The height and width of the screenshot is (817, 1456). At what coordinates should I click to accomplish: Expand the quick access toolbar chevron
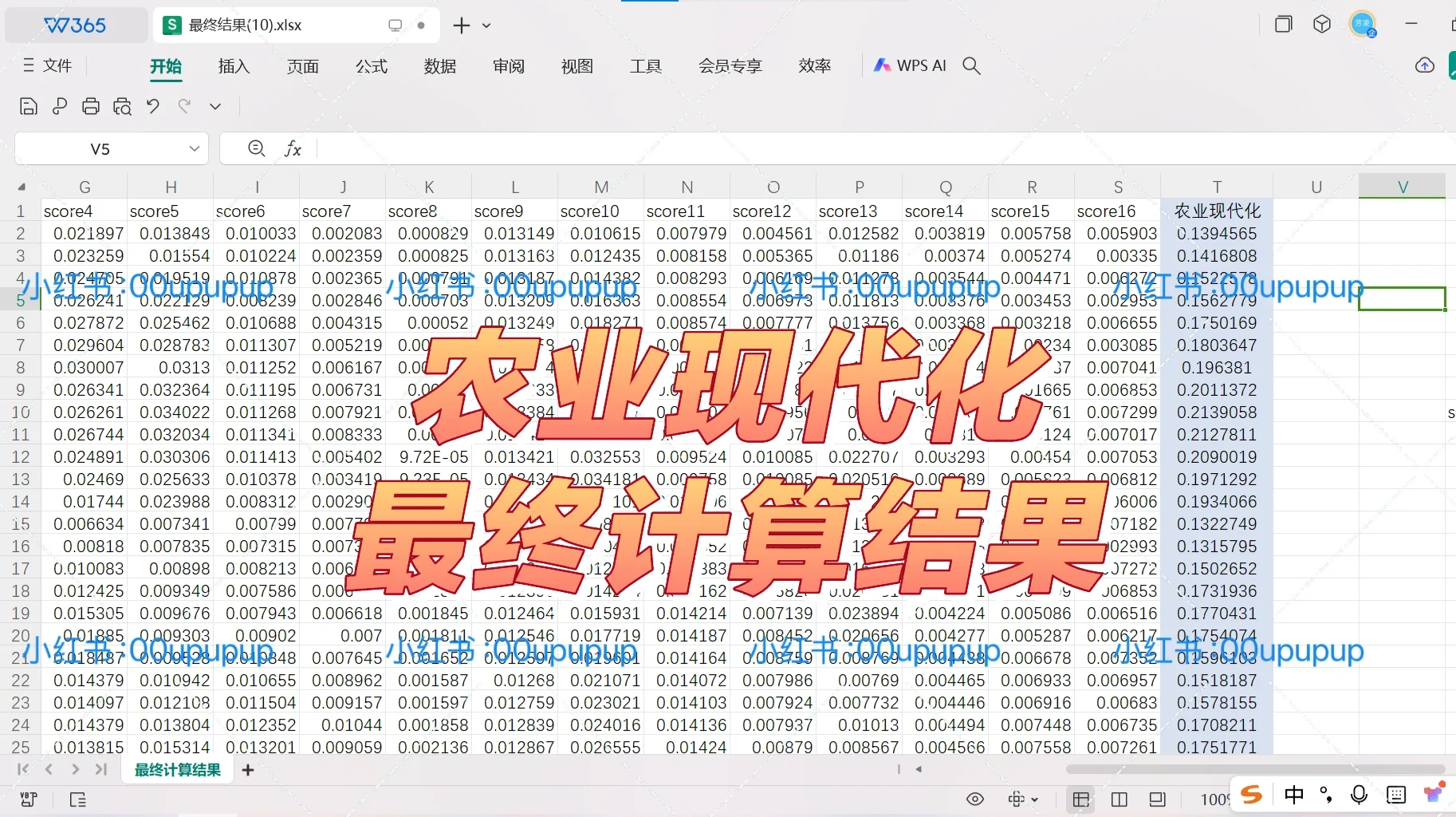(215, 106)
